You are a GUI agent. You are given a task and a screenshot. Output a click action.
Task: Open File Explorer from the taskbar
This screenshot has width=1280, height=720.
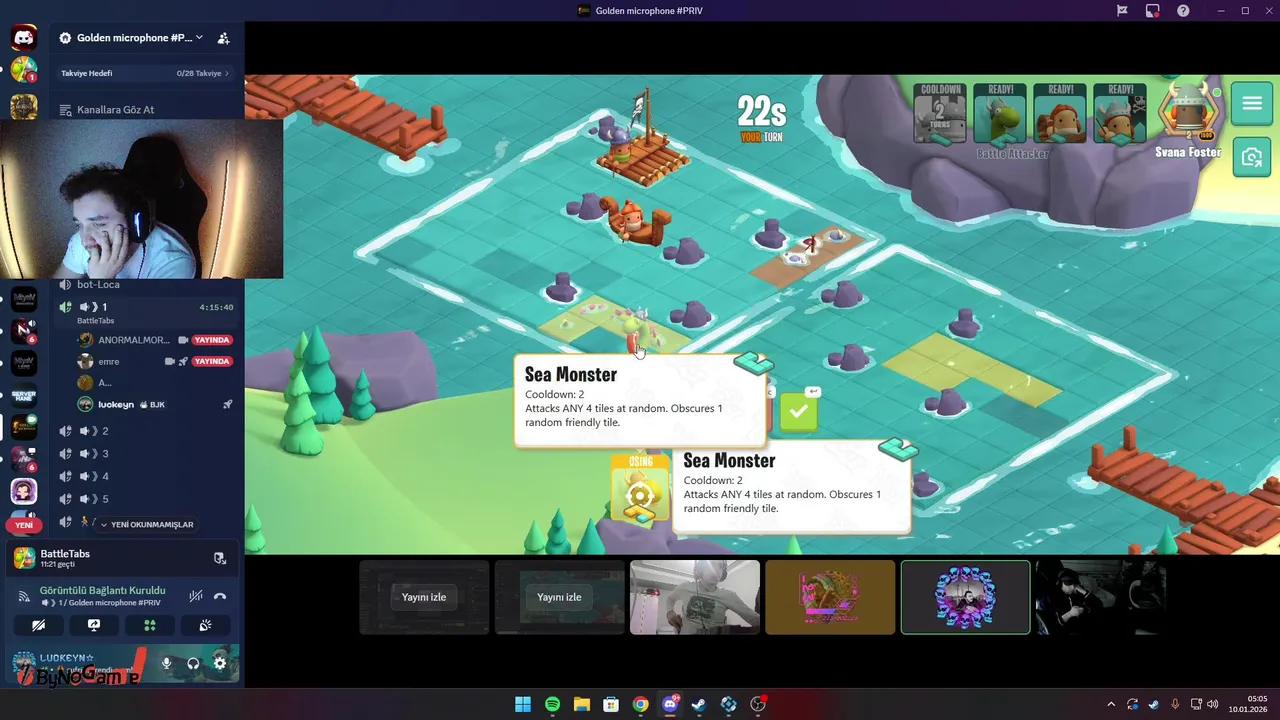point(581,704)
